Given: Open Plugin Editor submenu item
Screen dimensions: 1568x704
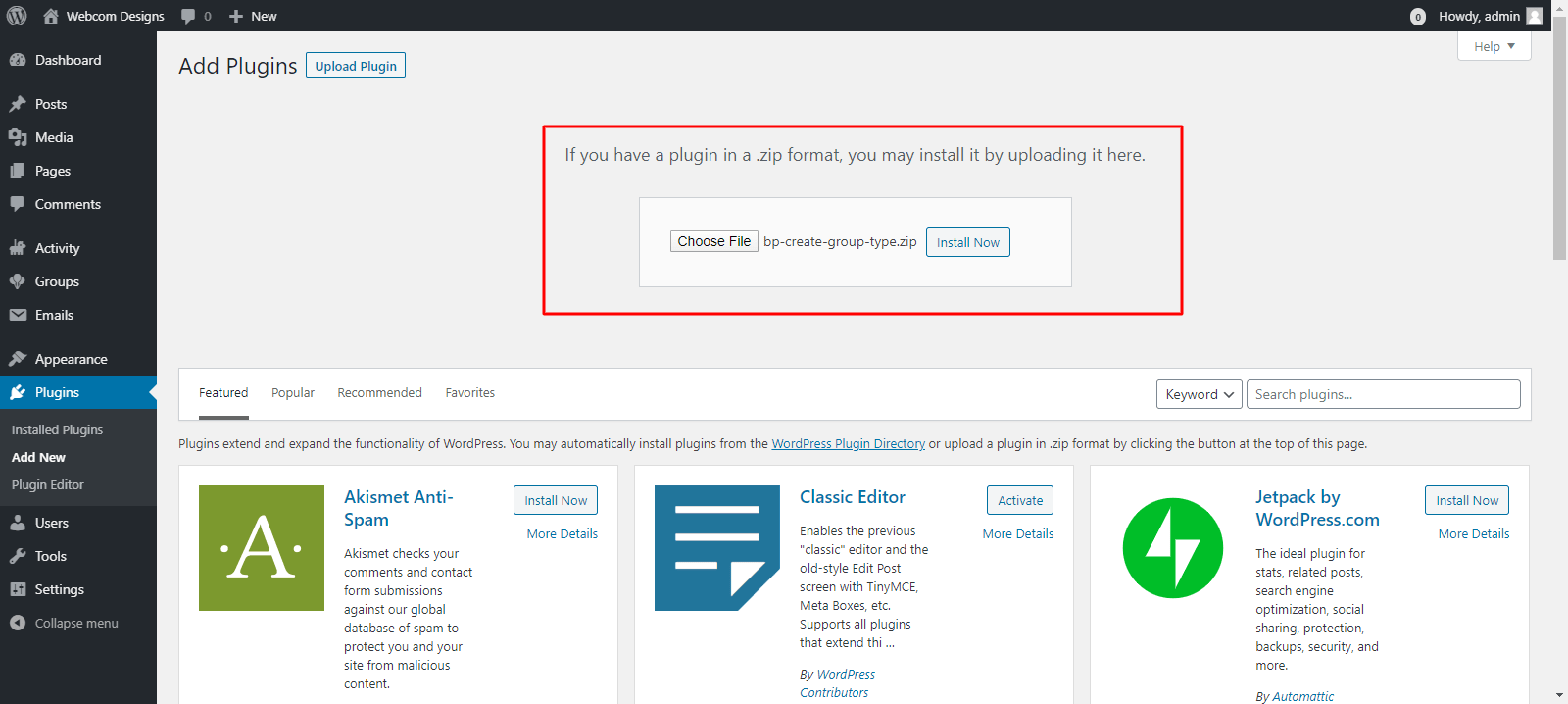Looking at the screenshot, I should [48, 484].
